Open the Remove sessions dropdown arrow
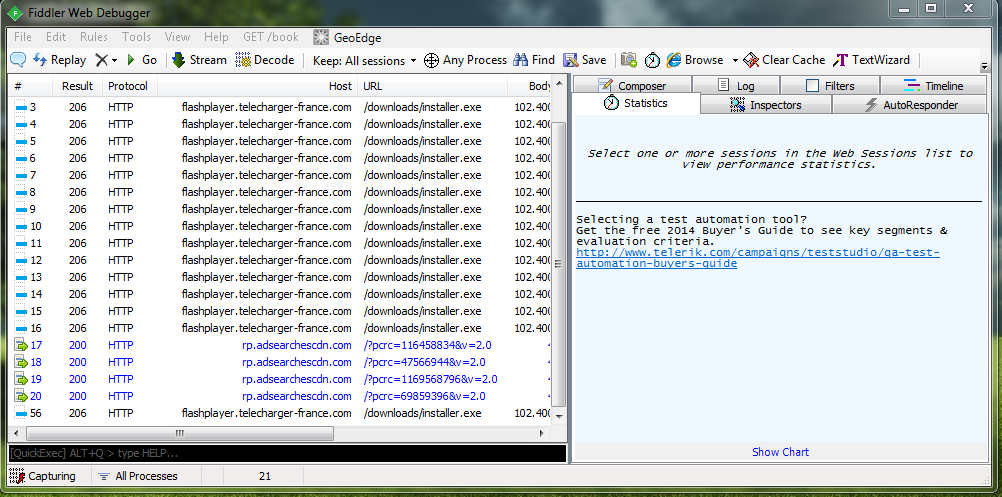 pos(114,61)
